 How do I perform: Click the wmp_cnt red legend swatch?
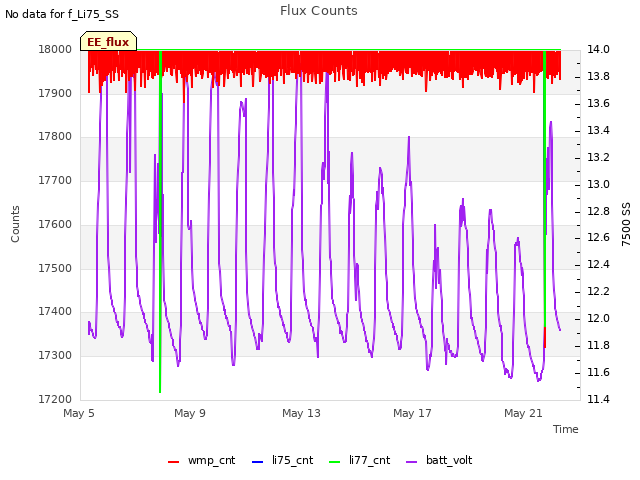click(173, 462)
